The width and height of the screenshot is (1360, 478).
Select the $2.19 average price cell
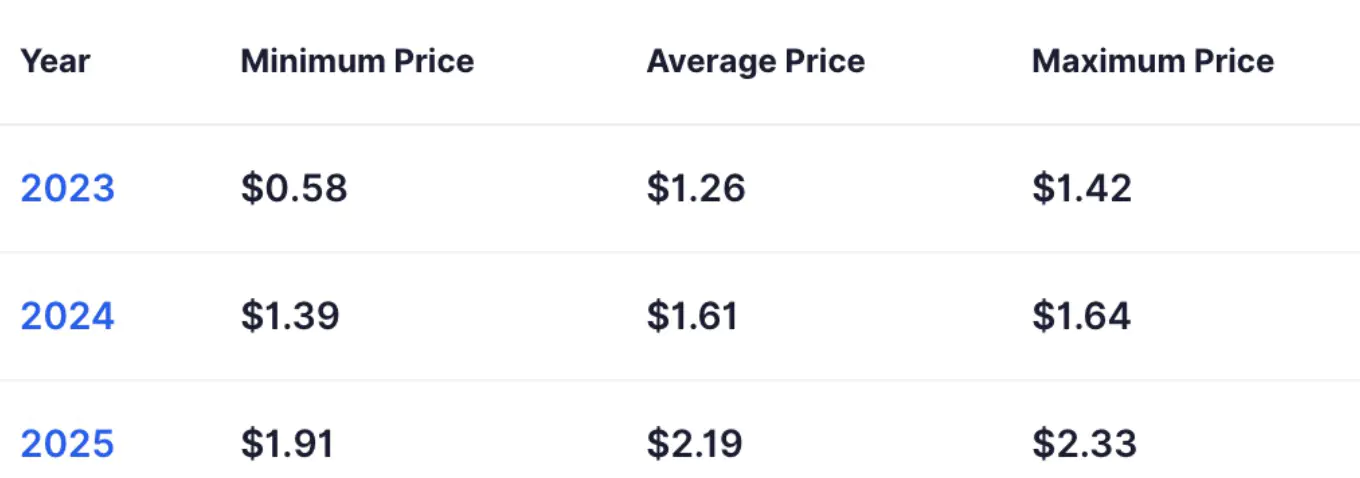point(695,444)
